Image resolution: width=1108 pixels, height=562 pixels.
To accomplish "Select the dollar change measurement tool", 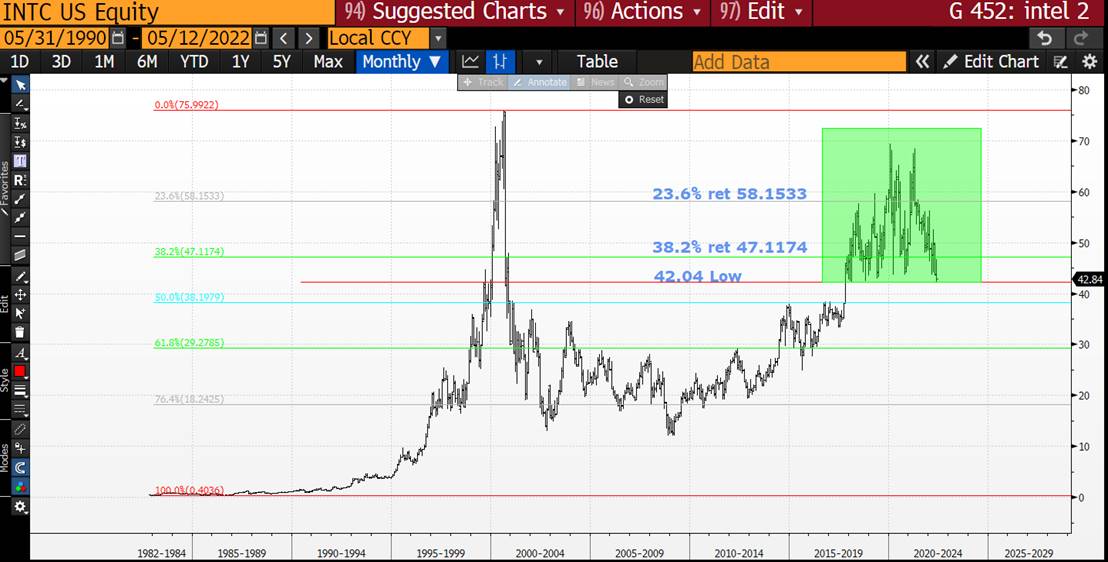I will (20, 142).
